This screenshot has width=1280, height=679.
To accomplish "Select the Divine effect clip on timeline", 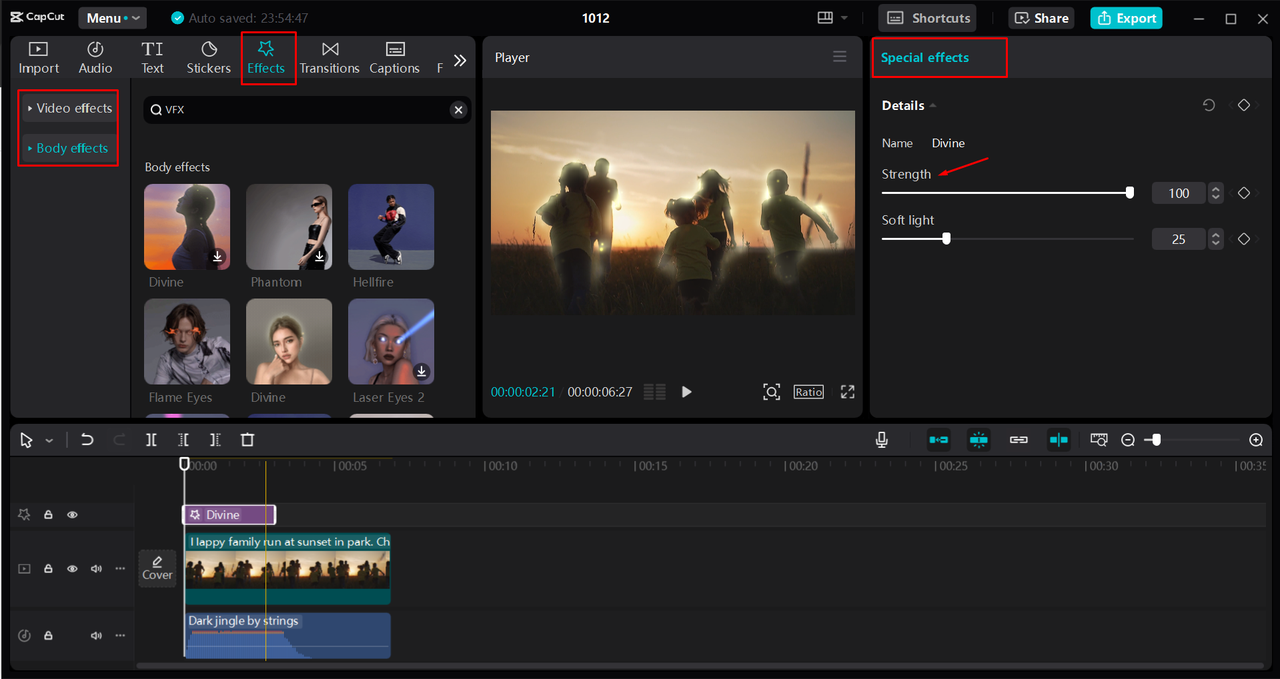I will click(229, 515).
